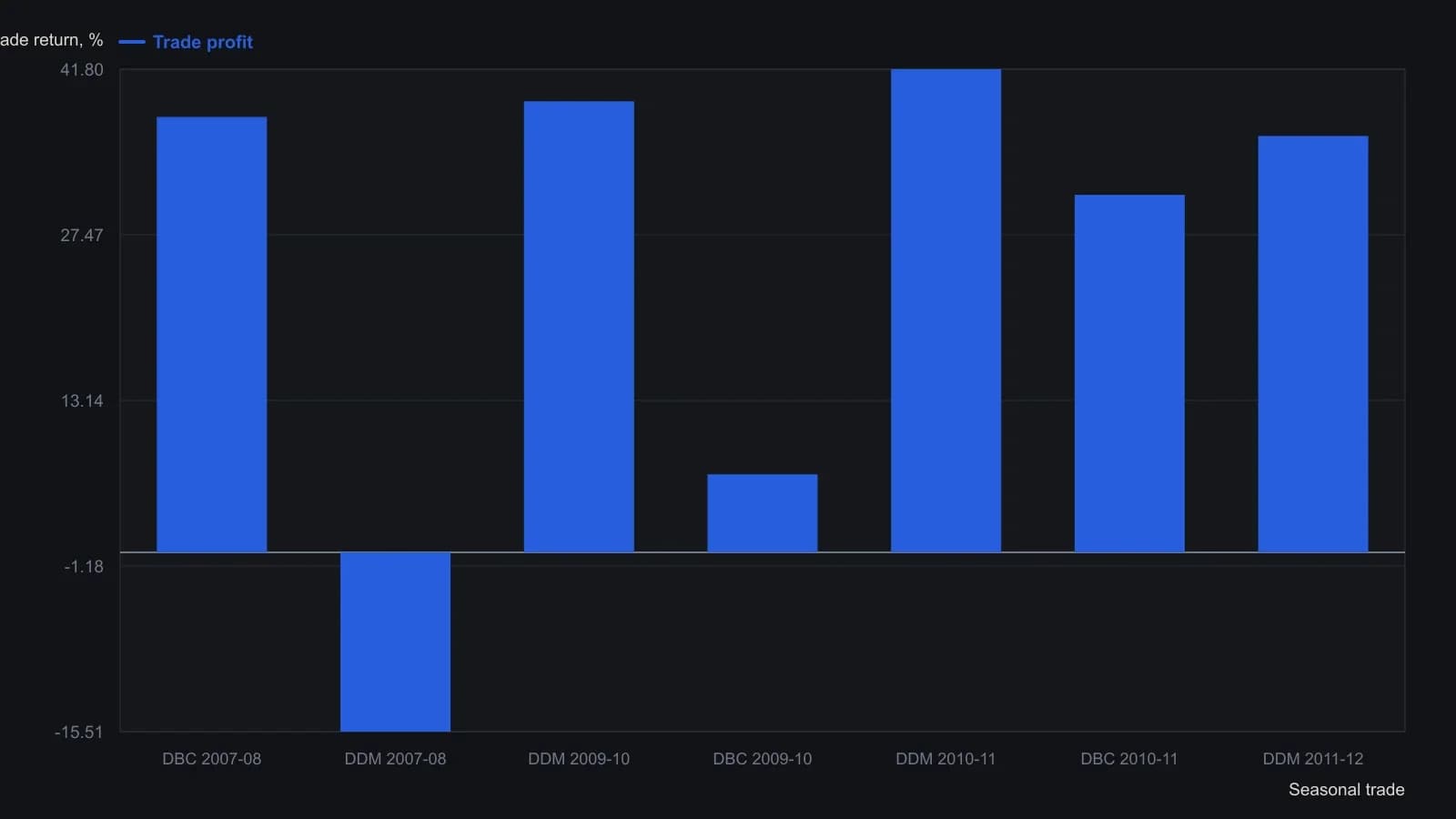Click the 'DBC 2010-11' axis label

coord(1129,759)
